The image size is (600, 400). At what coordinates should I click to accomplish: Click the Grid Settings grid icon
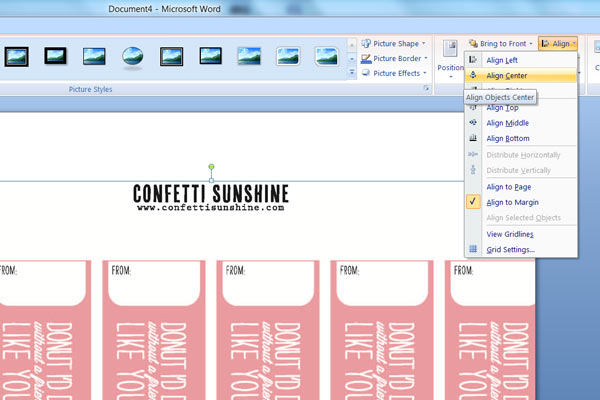coord(473,249)
